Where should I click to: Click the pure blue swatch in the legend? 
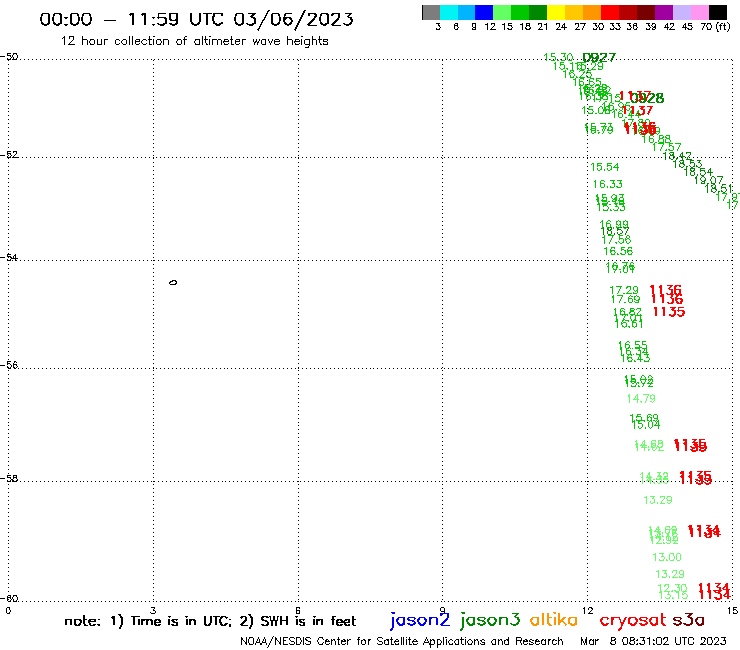tap(484, 12)
